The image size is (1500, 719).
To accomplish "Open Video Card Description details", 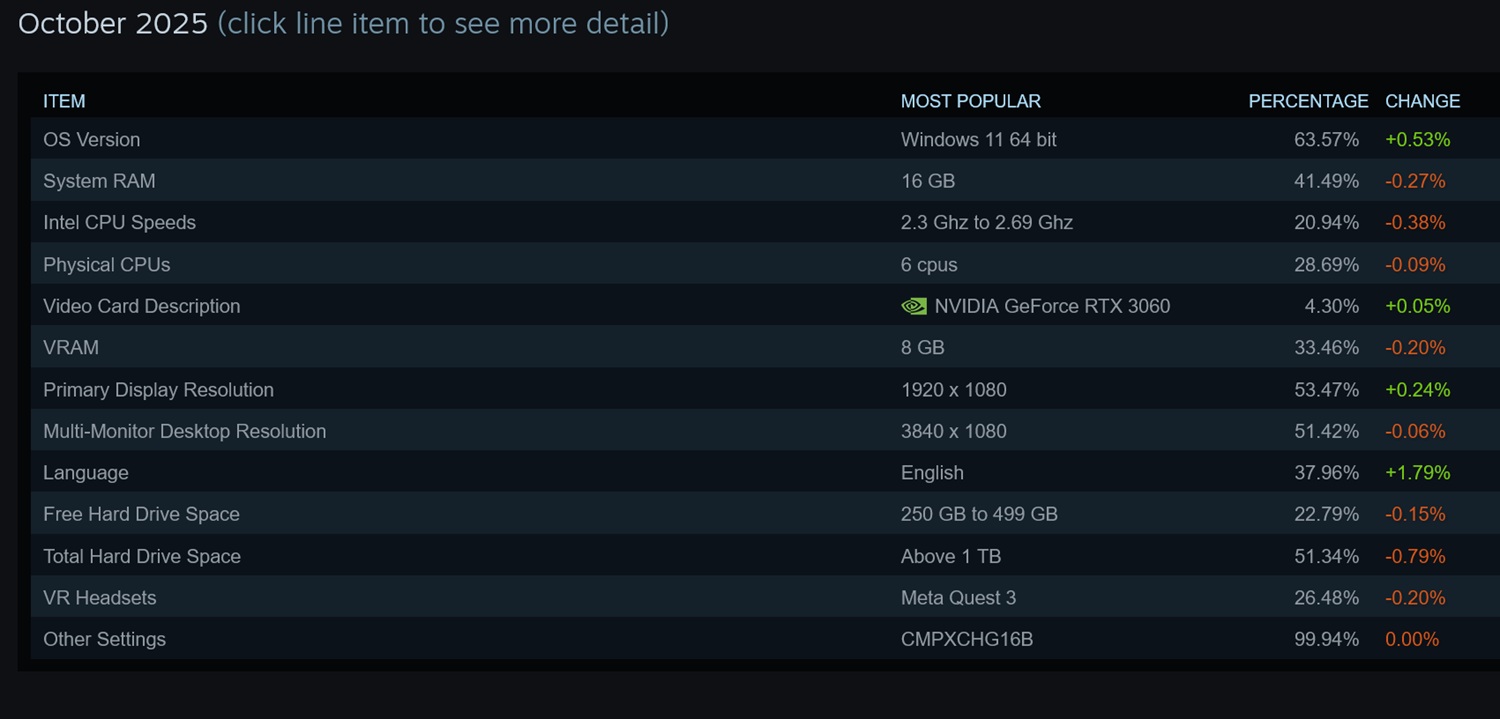I will tap(142, 306).
